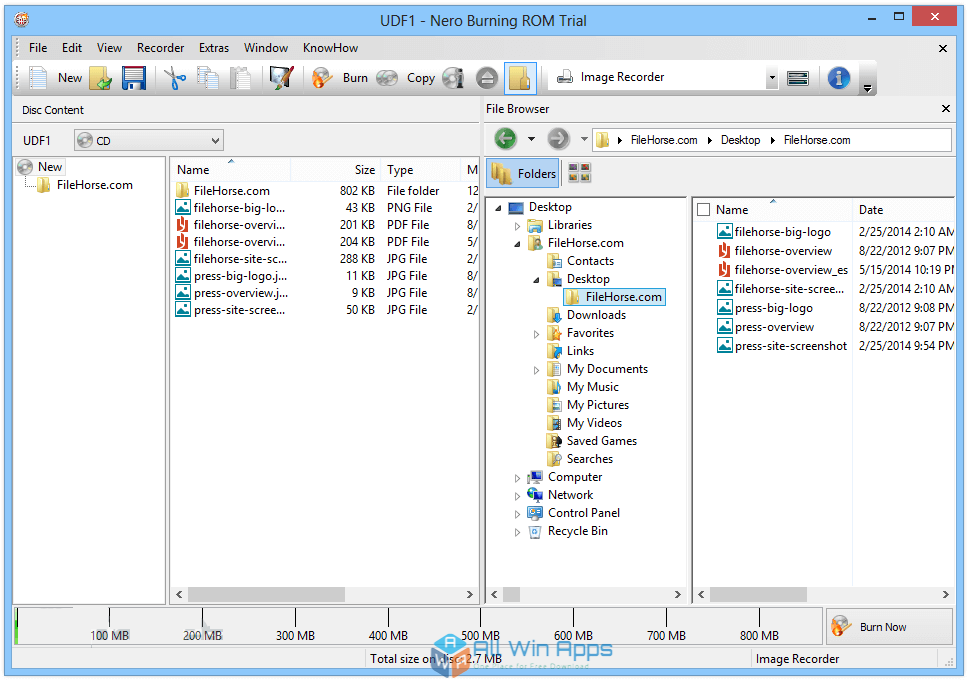Select filehorse-overview_es PDF in file browser
Viewport: 968px width, 681px height.
782,270
